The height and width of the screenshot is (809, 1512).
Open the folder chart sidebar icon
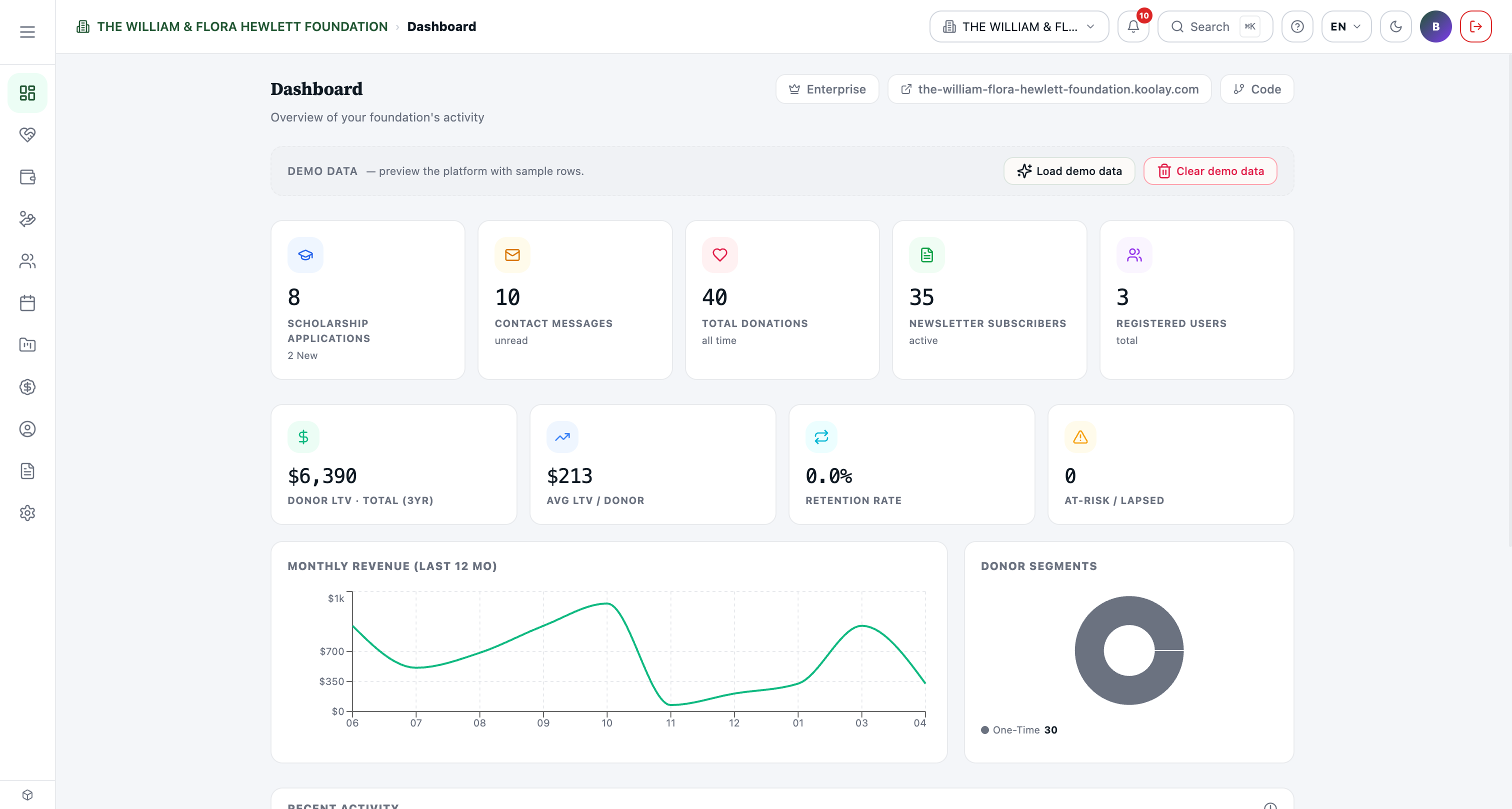tap(27, 344)
